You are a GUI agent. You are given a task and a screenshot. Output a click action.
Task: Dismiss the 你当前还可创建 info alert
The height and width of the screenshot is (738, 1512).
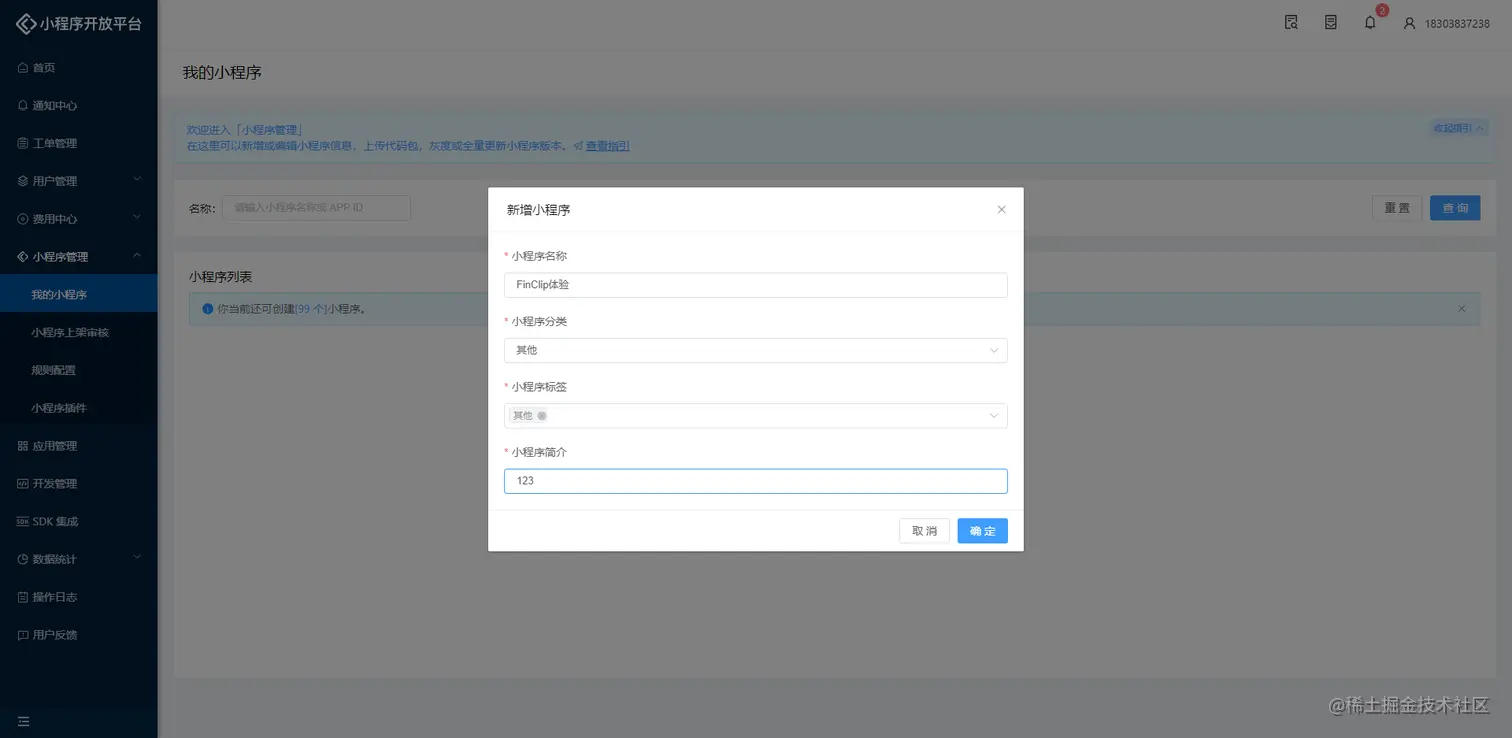pos(1462,309)
